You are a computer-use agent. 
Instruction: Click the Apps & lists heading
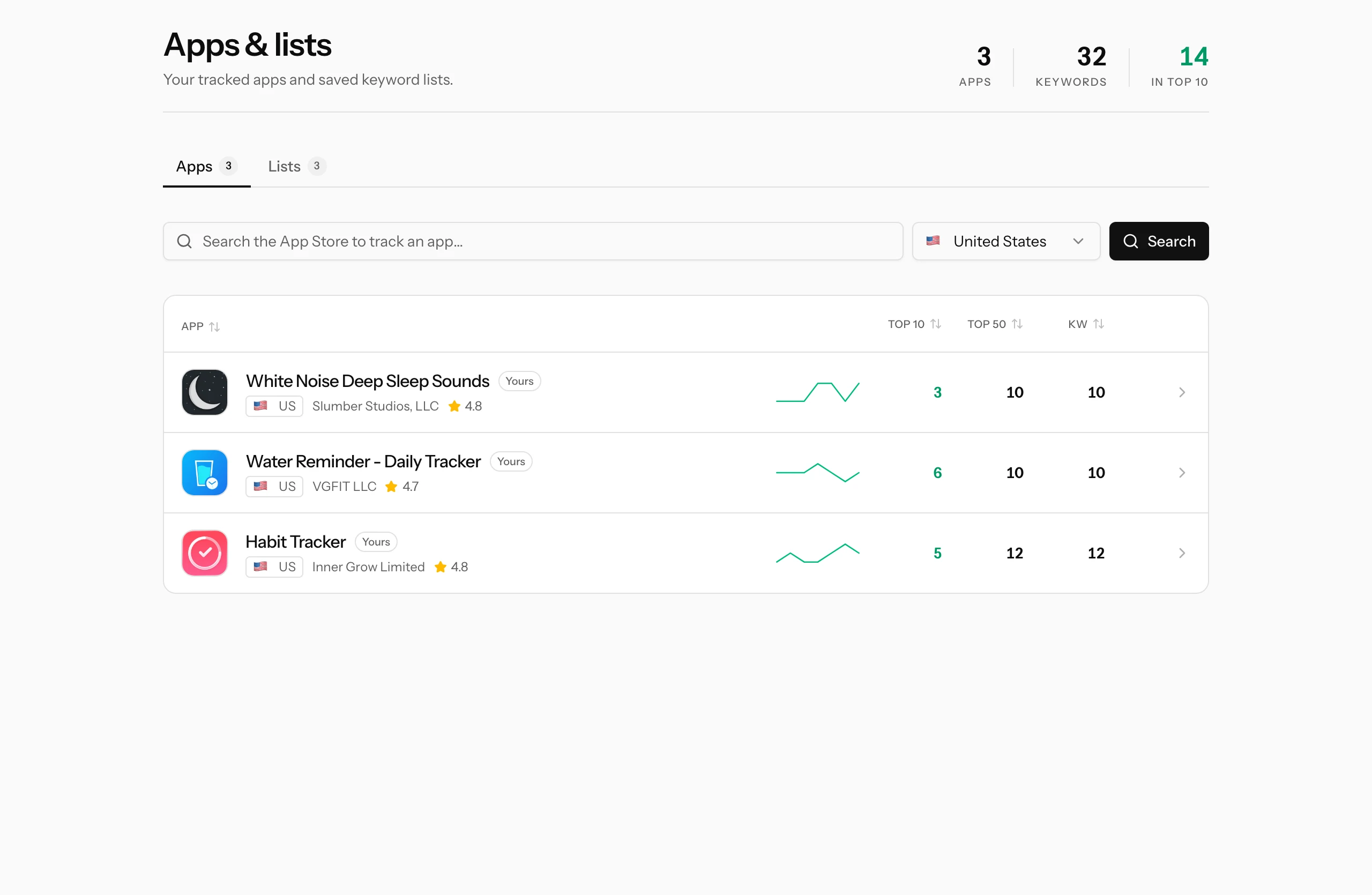pos(247,45)
